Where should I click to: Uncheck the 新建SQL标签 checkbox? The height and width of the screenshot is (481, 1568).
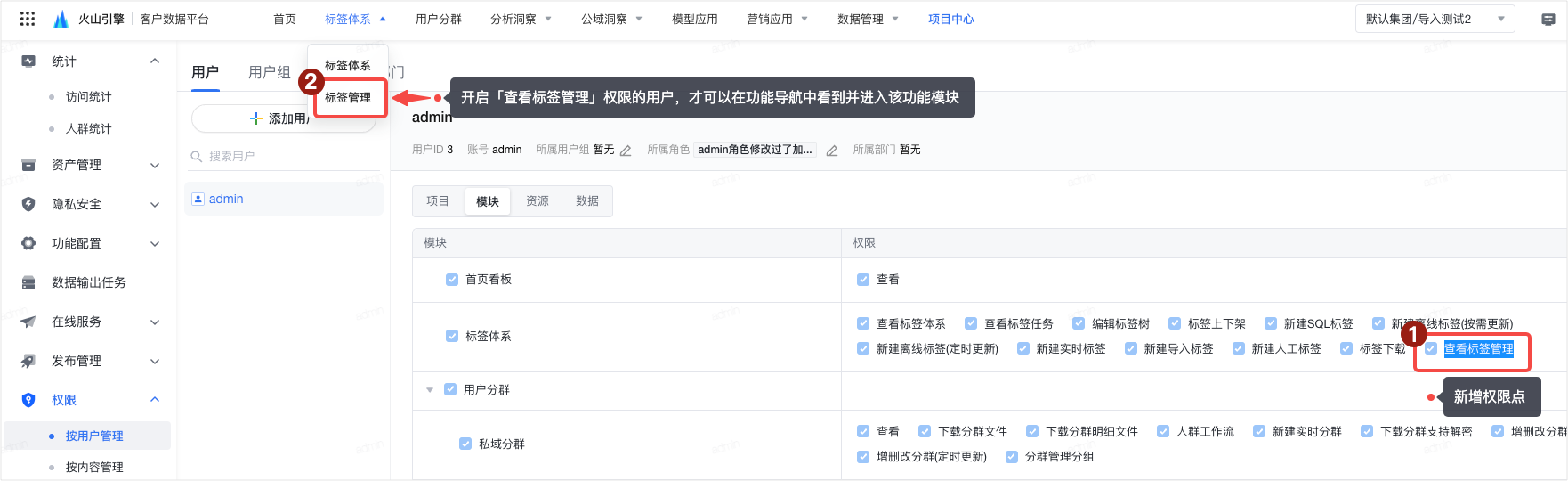click(x=1271, y=324)
